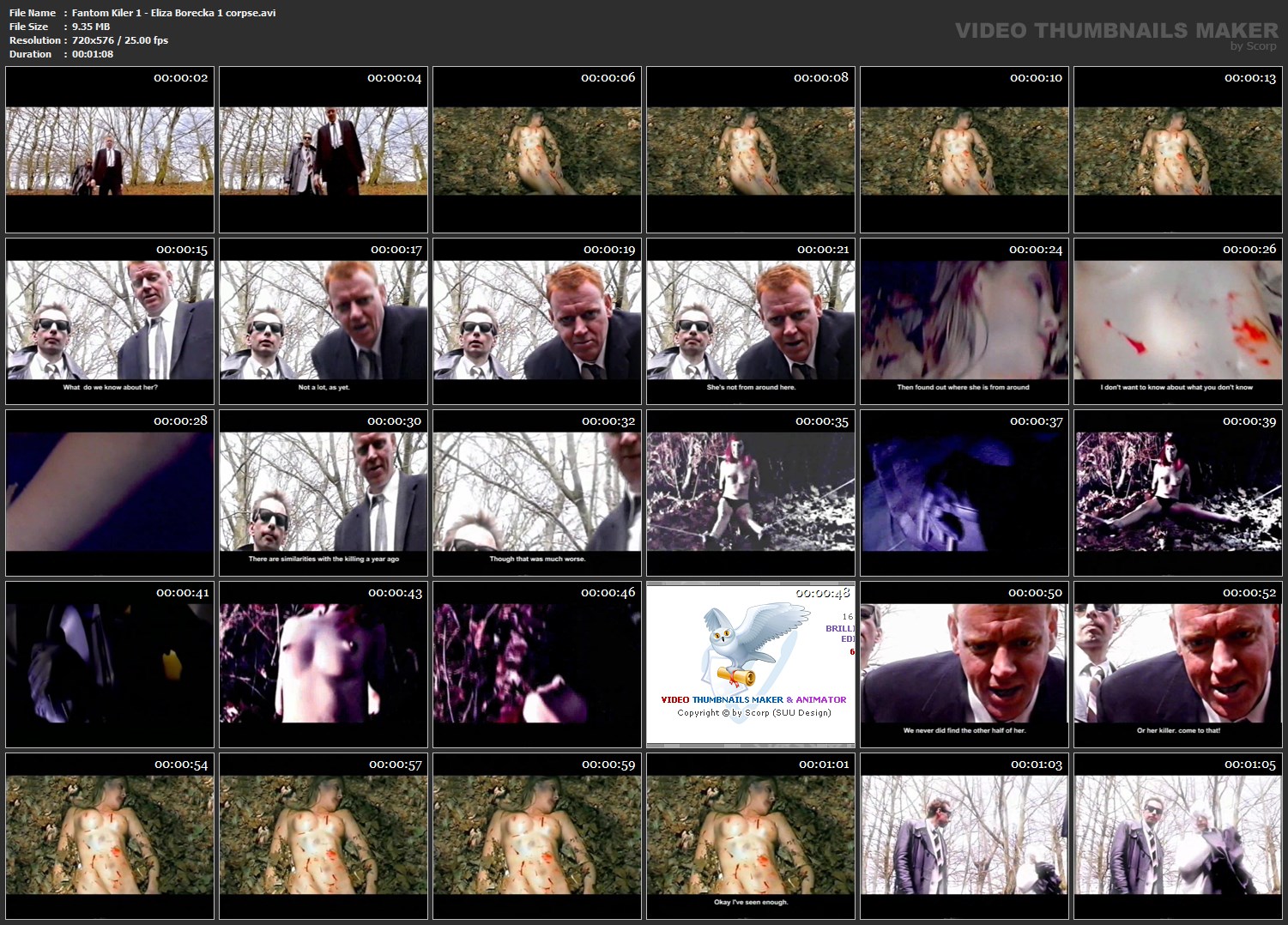Click the frame stamped 00:00:19

click(x=537, y=322)
